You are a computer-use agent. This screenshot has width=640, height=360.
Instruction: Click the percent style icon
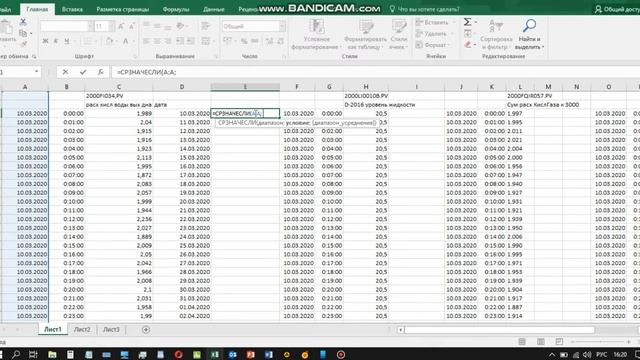click(x=244, y=41)
